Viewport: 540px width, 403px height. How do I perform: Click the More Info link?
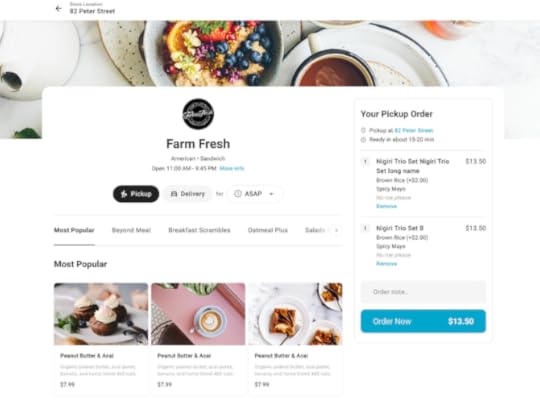coord(232,168)
